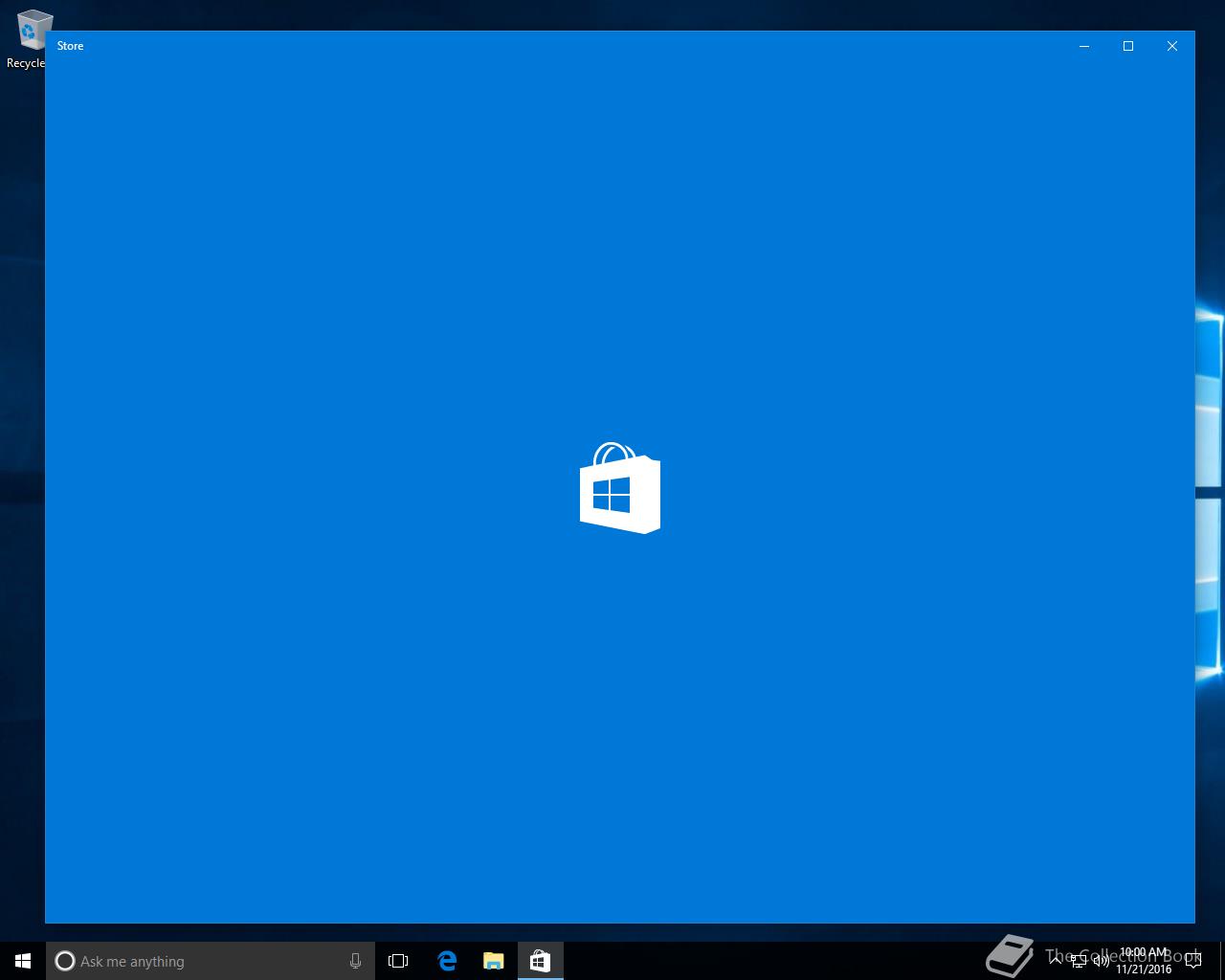This screenshot has height=980, width=1225.
Task: Open the volume speaker tray icon
Action: click(1102, 961)
